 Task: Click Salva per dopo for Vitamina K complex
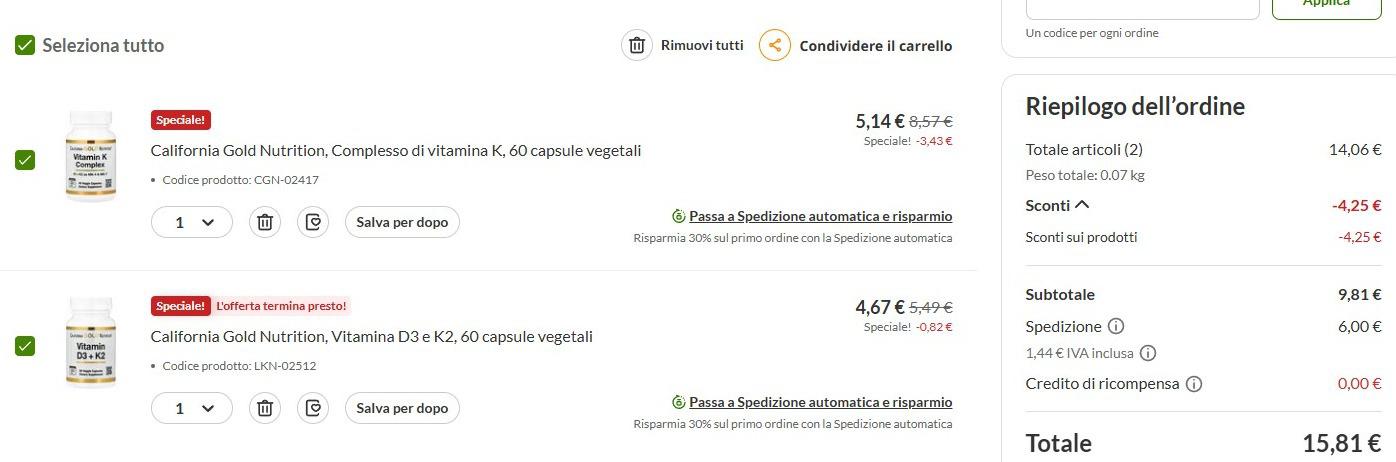coord(402,222)
